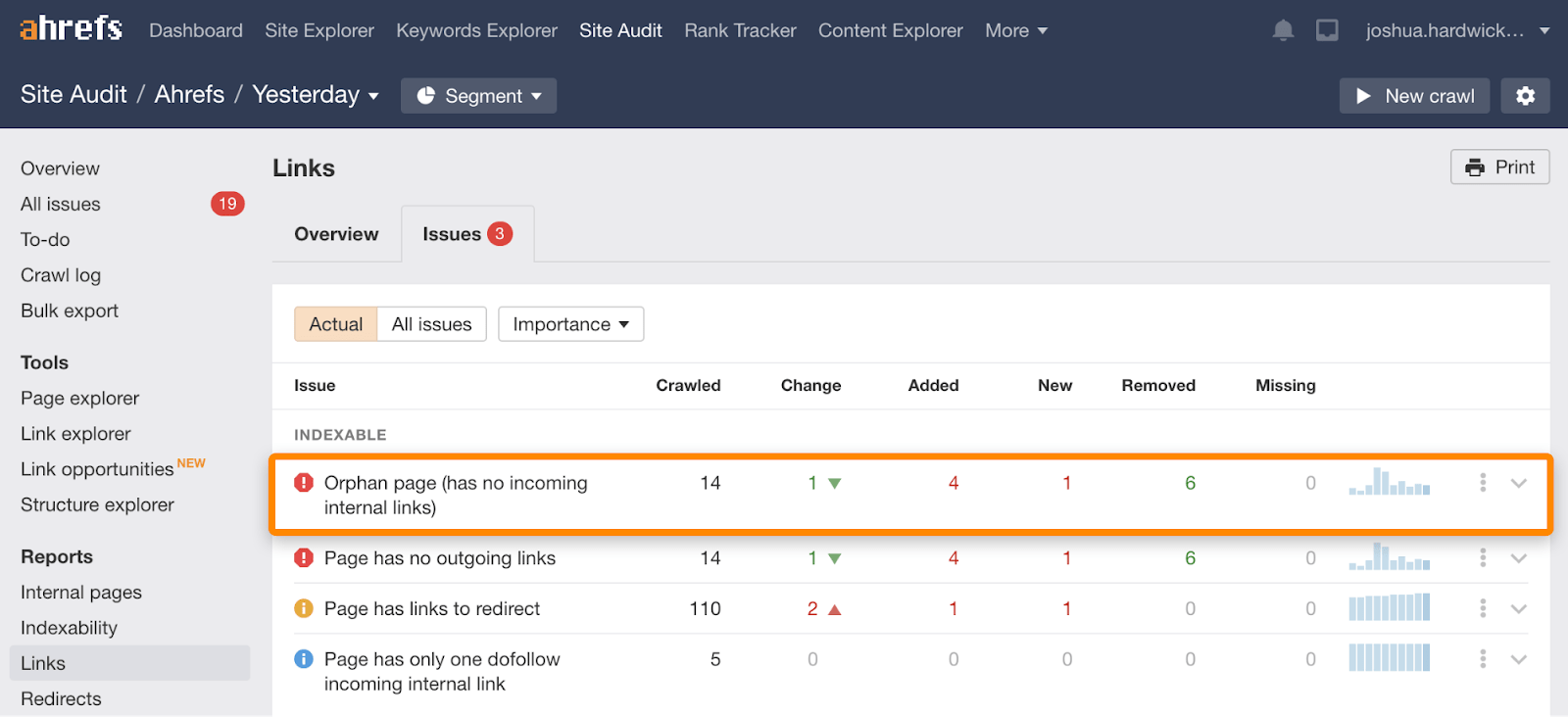Go to Dashboard in top navigation
The image size is (1568, 717).
tap(196, 30)
